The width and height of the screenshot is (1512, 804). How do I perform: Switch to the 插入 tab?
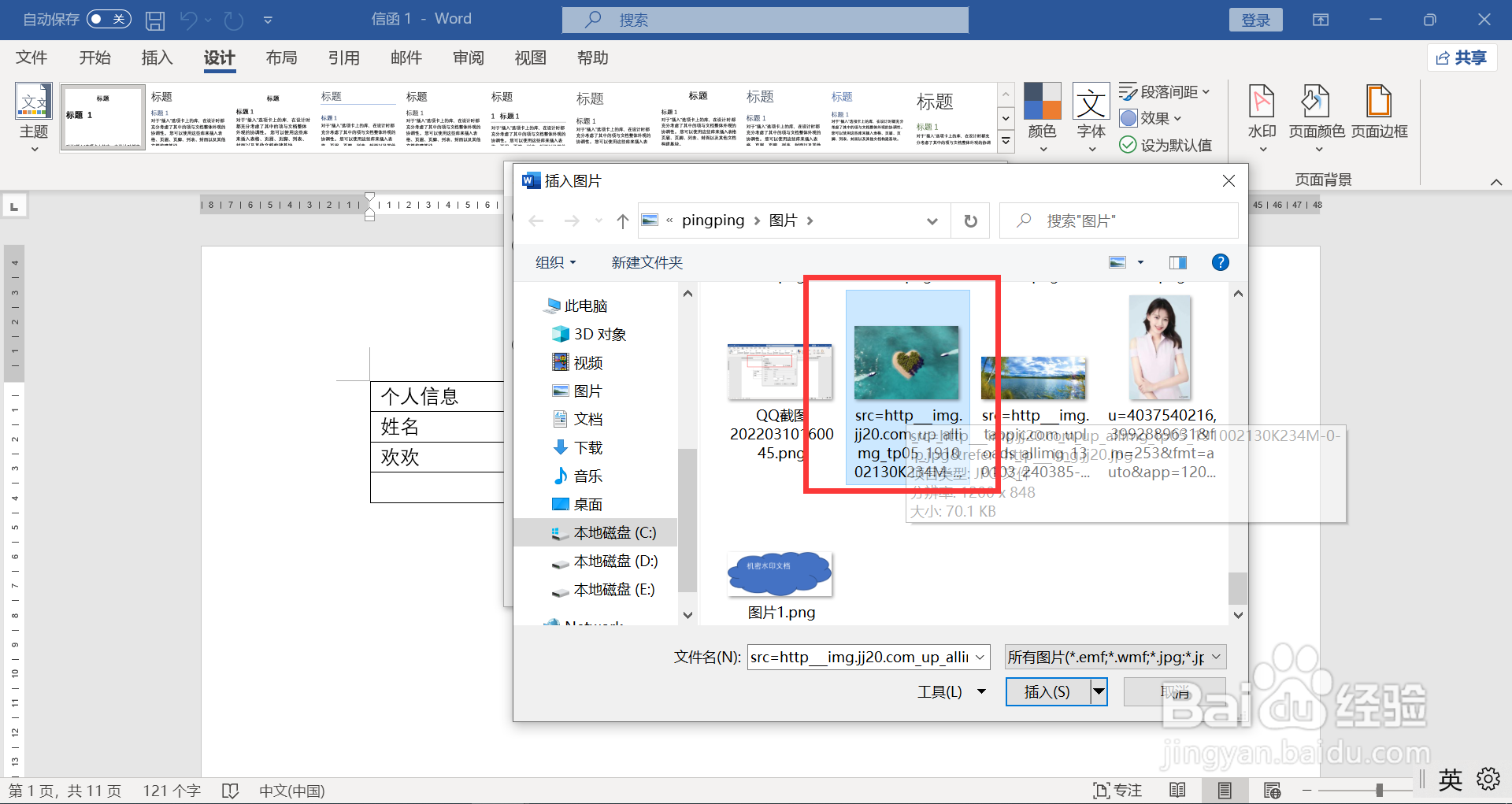tap(157, 57)
